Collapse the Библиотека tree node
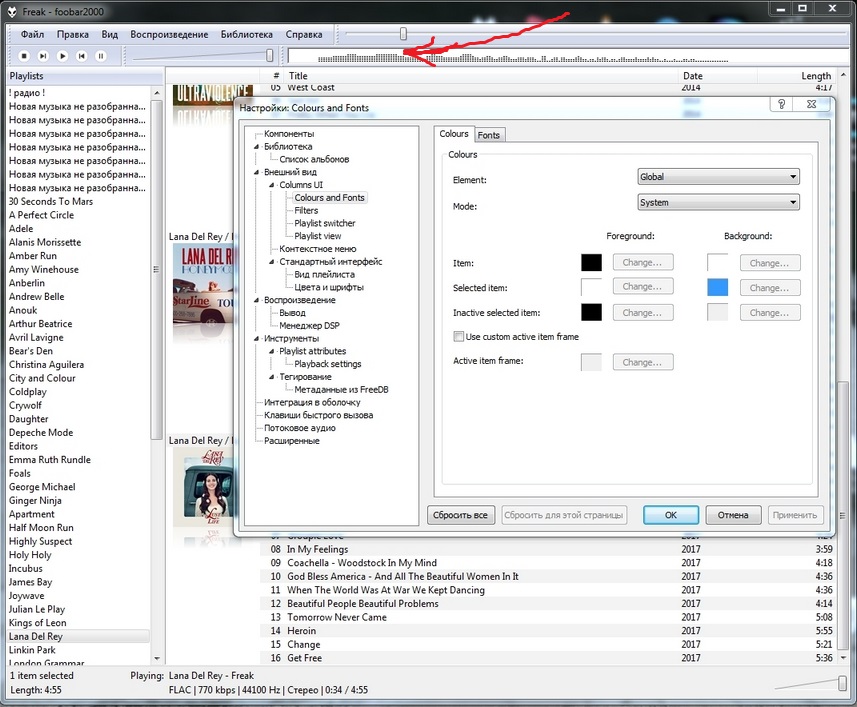Screen dimensions: 857x707 pos(256,146)
